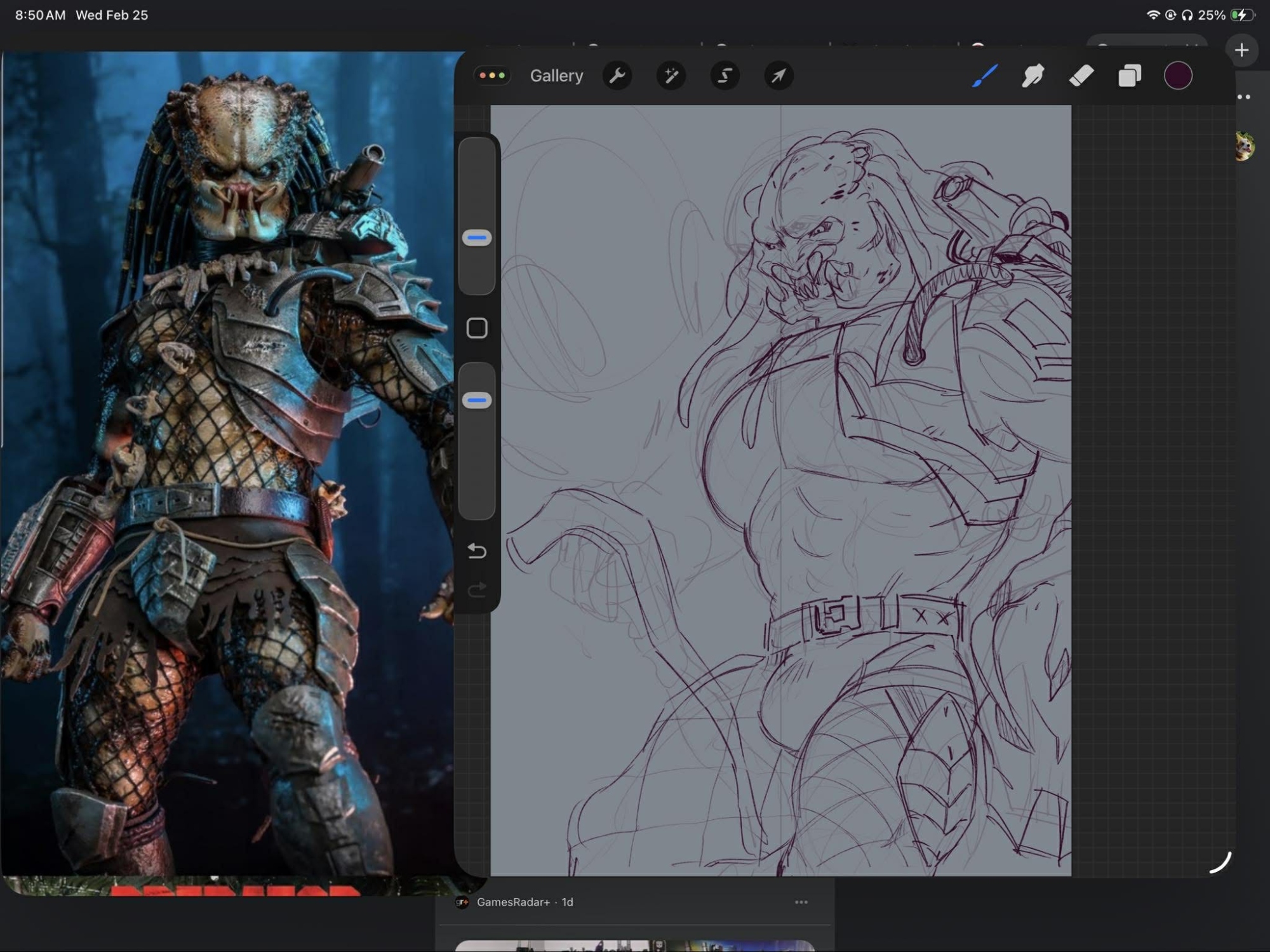Activate the Selection S-shaped tool
The height and width of the screenshot is (952, 1270).
pos(725,76)
